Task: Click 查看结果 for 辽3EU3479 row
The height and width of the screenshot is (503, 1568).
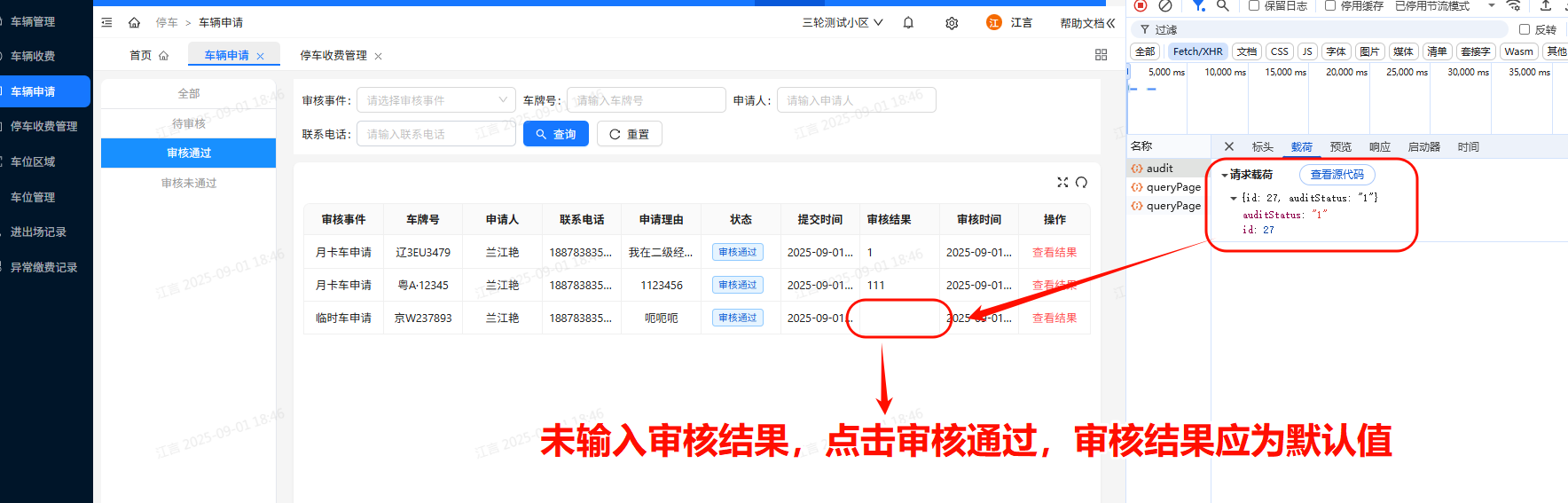Action: 1054,253
